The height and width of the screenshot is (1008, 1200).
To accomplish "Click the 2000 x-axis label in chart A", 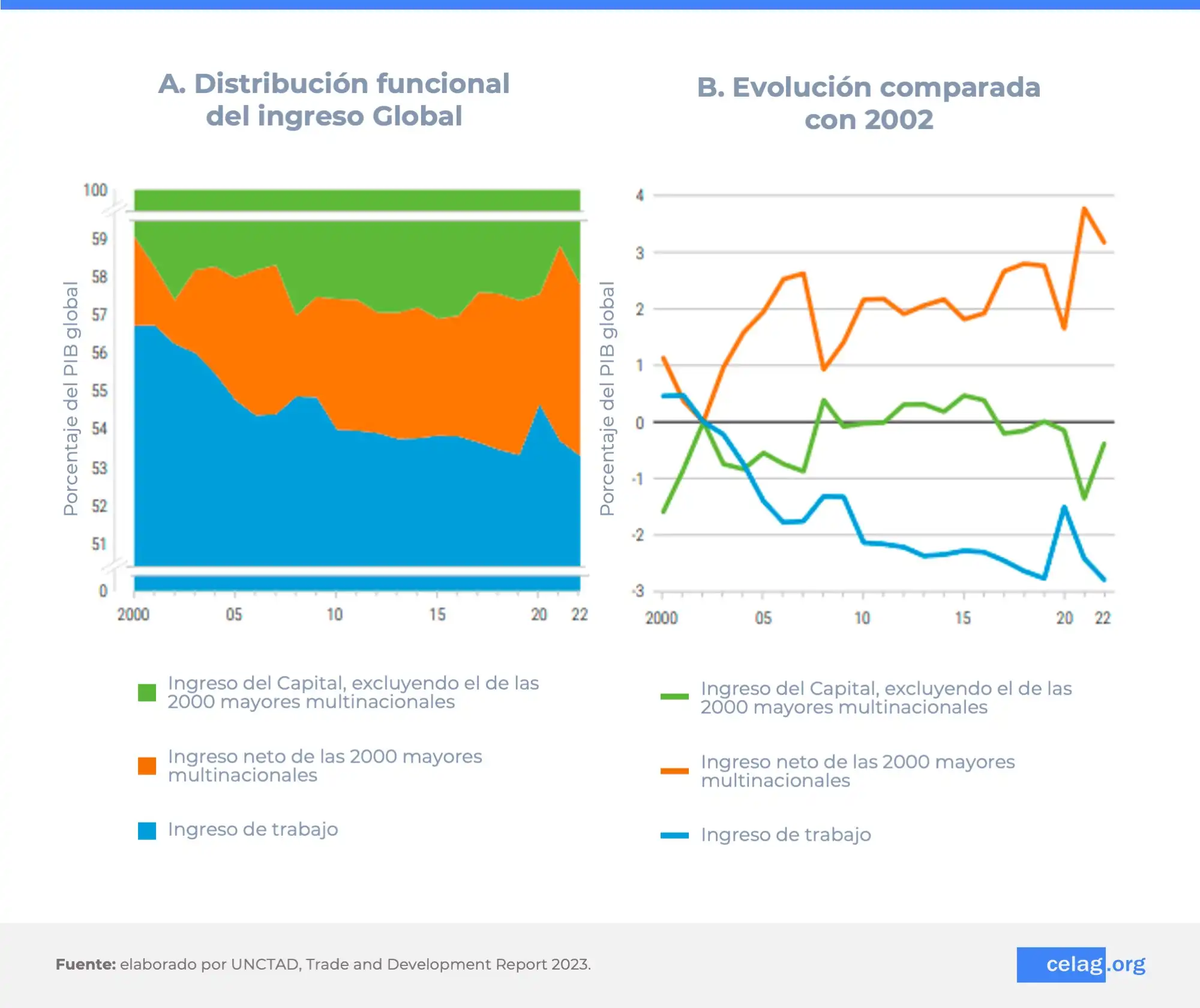I will [133, 614].
